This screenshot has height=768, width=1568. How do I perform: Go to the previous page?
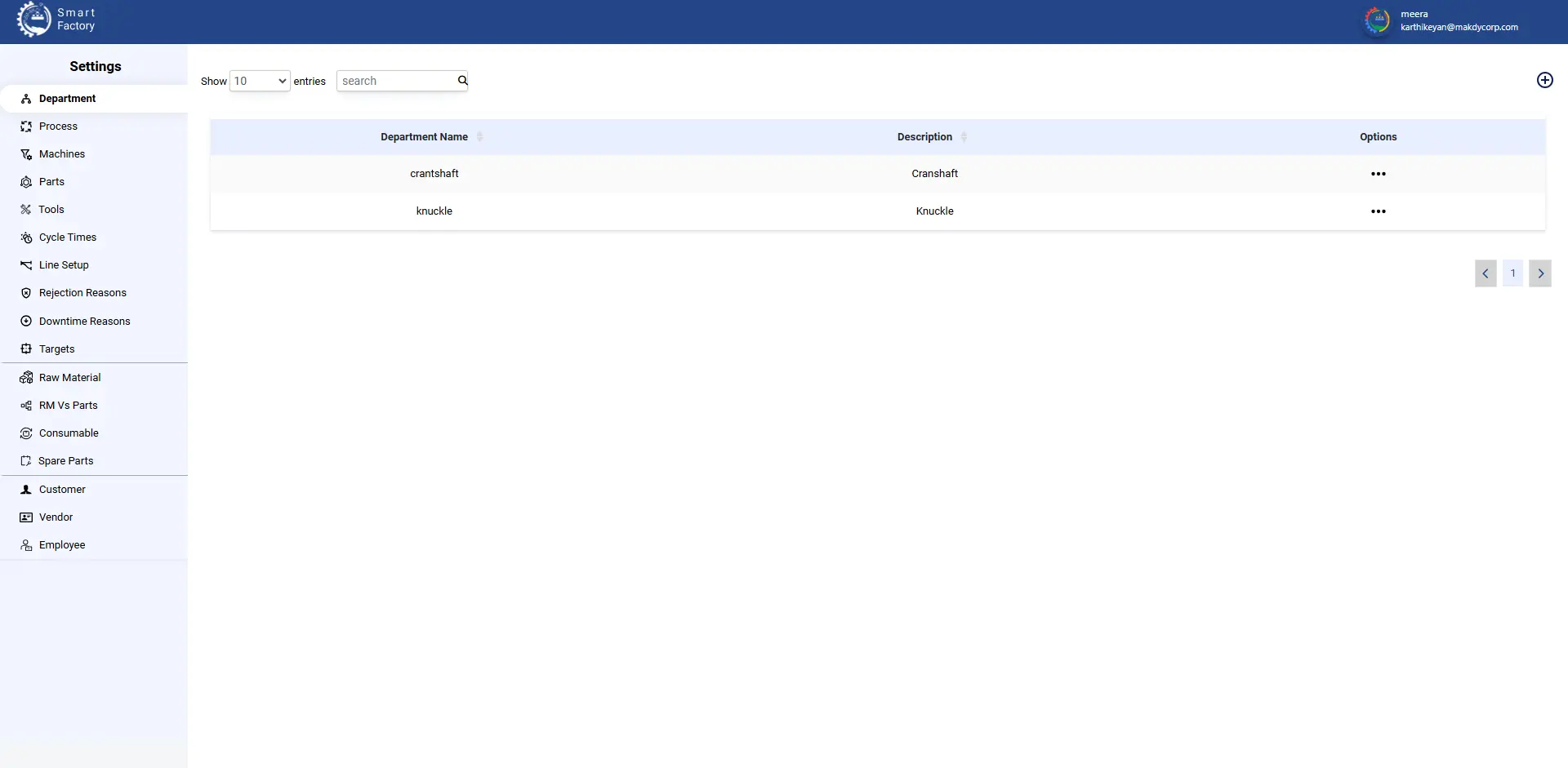1486,273
